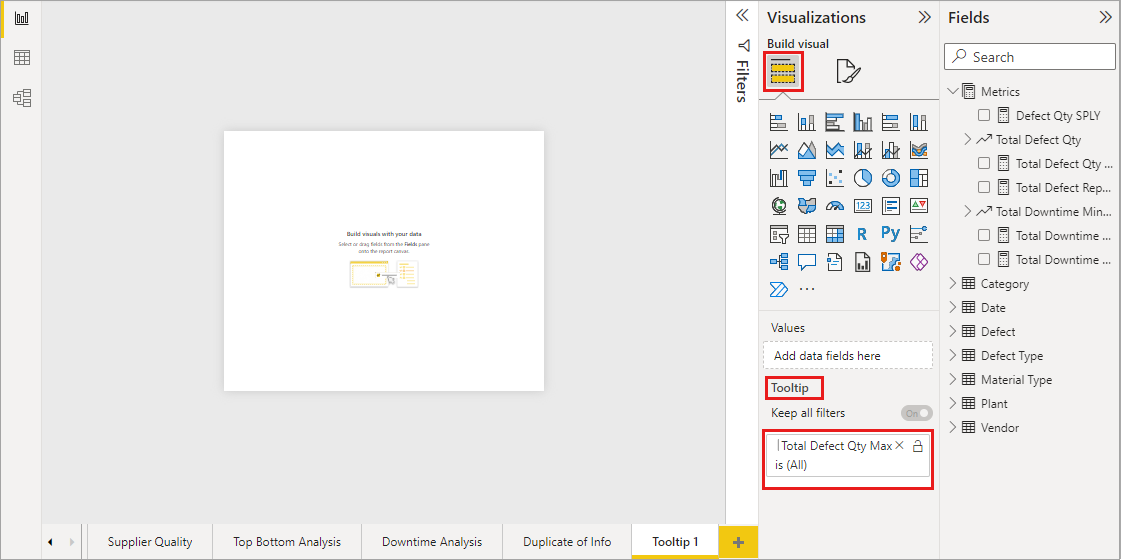Expand the Category table
Screen dimensions: 1121x560
click(952, 283)
